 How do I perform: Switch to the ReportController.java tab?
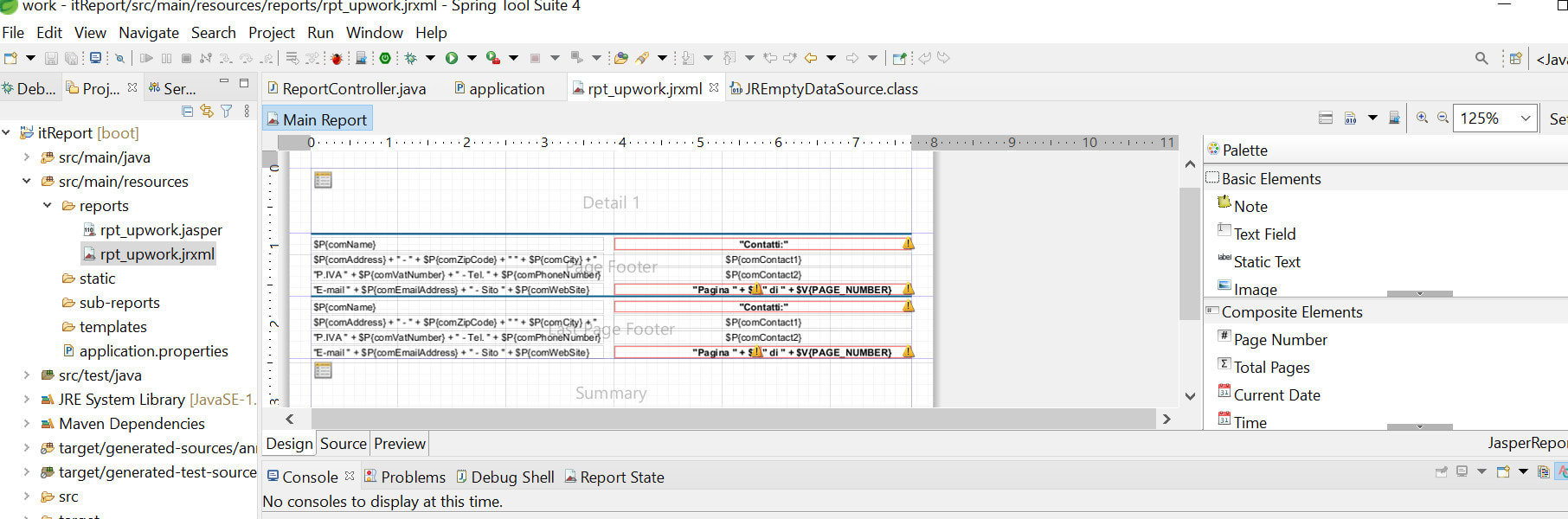(x=347, y=88)
